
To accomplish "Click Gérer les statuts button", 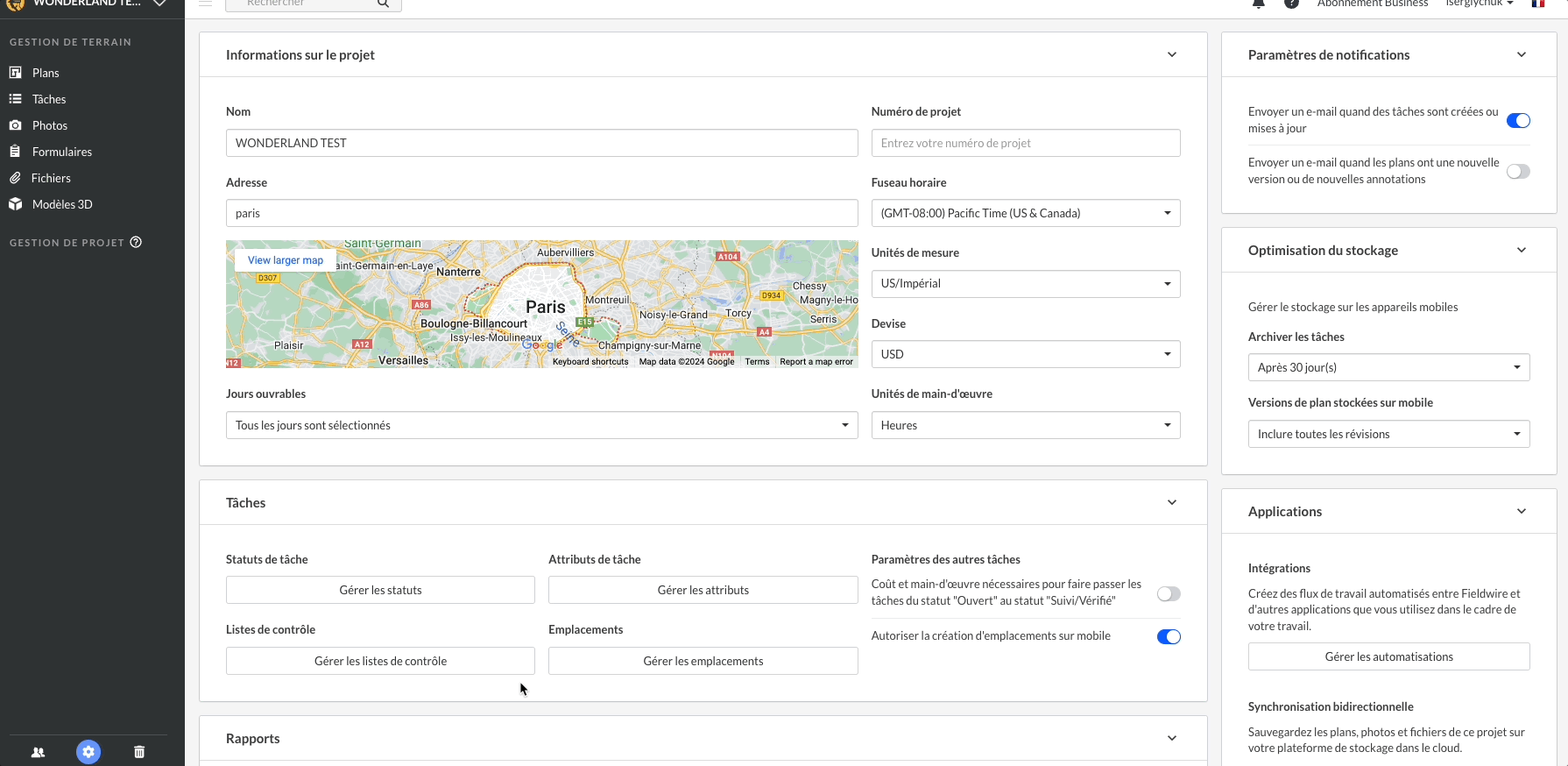I will pyautogui.click(x=380, y=590).
